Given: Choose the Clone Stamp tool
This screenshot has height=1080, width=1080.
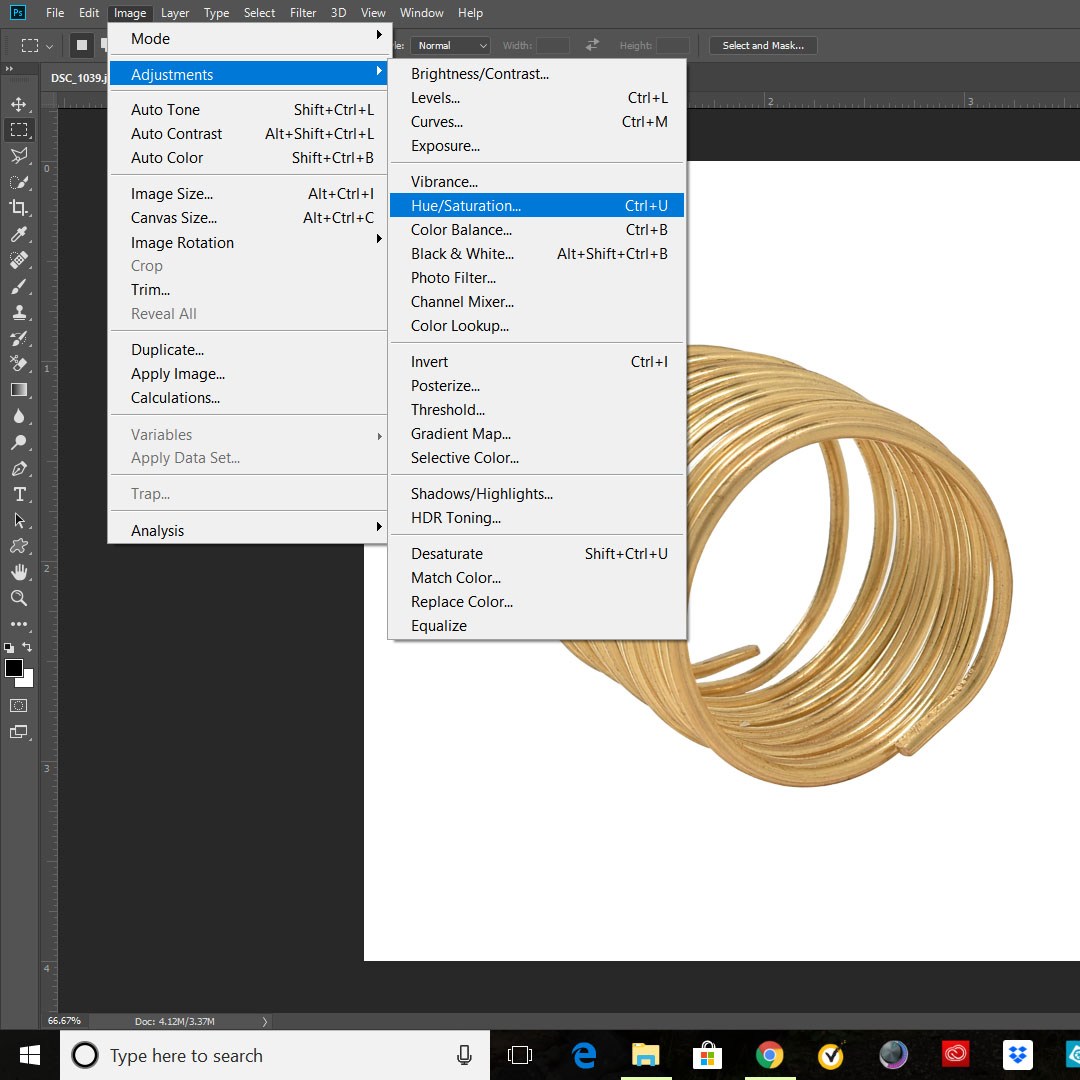Looking at the screenshot, I should point(18,312).
